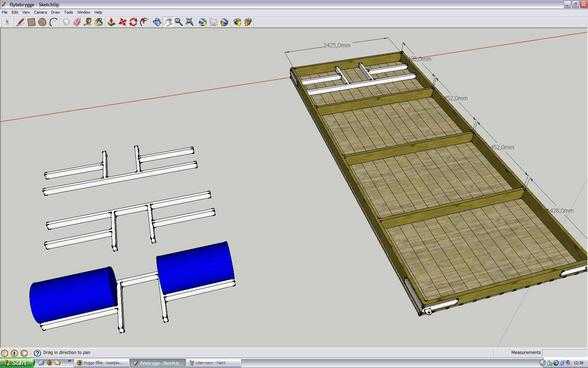The width and height of the screenshot is (588, 368).
Task: Select the arrow Select tool
Action: (7, 22)
